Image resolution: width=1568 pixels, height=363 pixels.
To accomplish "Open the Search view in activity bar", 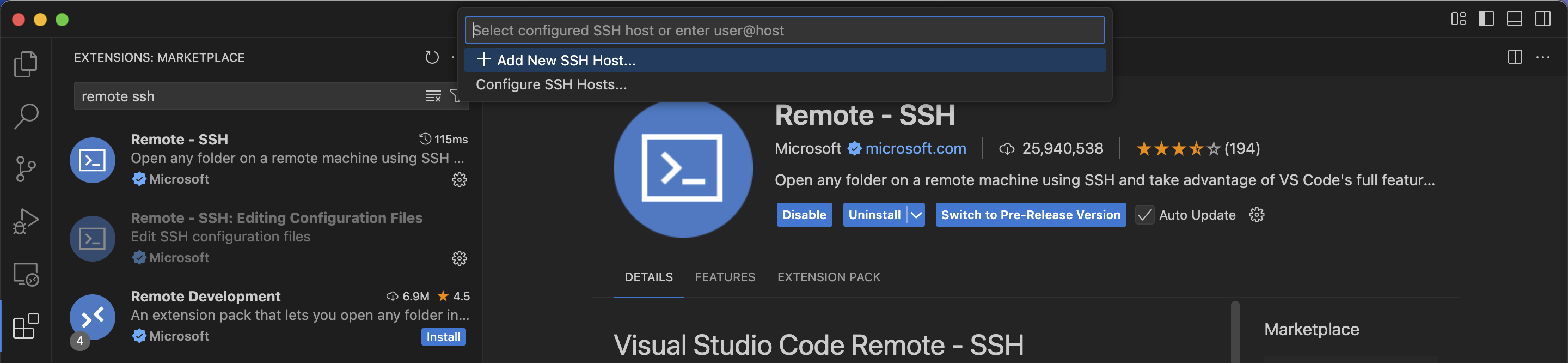I will click(26, 116).
